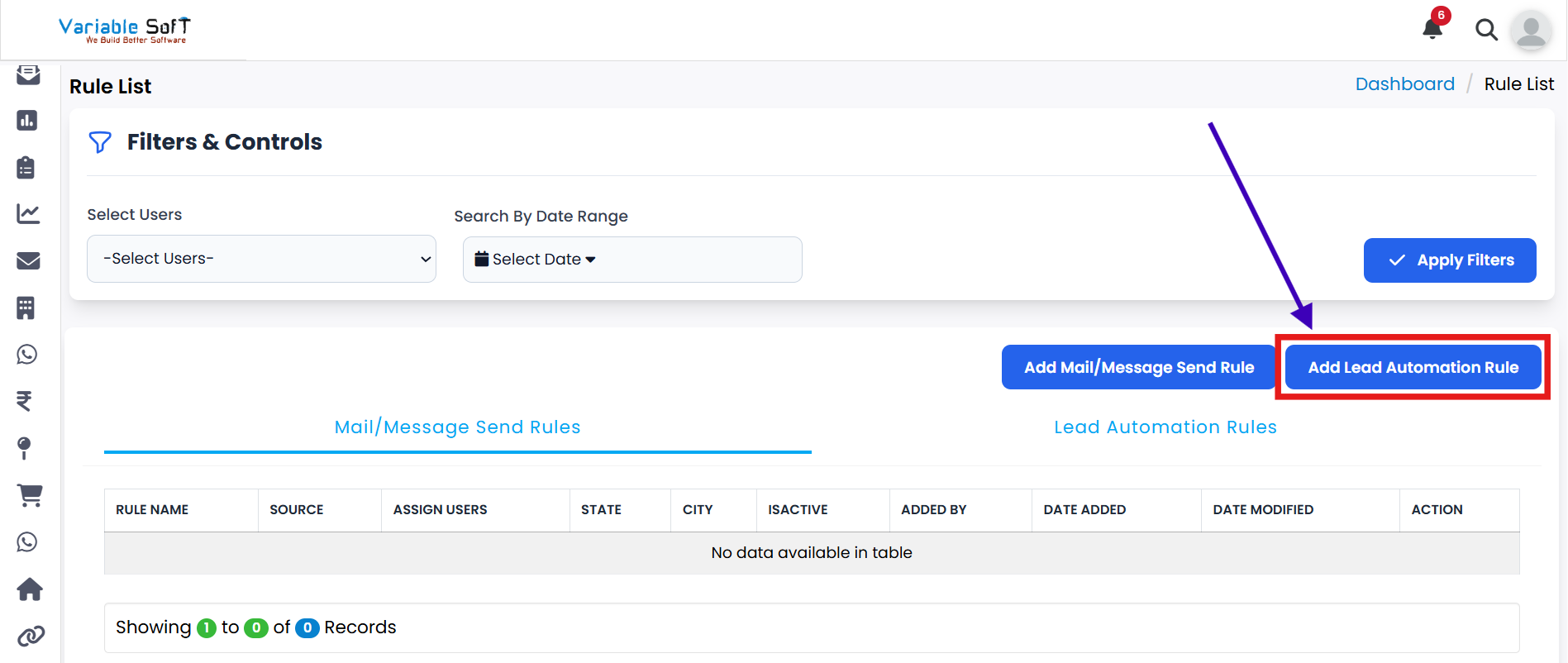Switch to Lead Automation Rules tab

1165,427
